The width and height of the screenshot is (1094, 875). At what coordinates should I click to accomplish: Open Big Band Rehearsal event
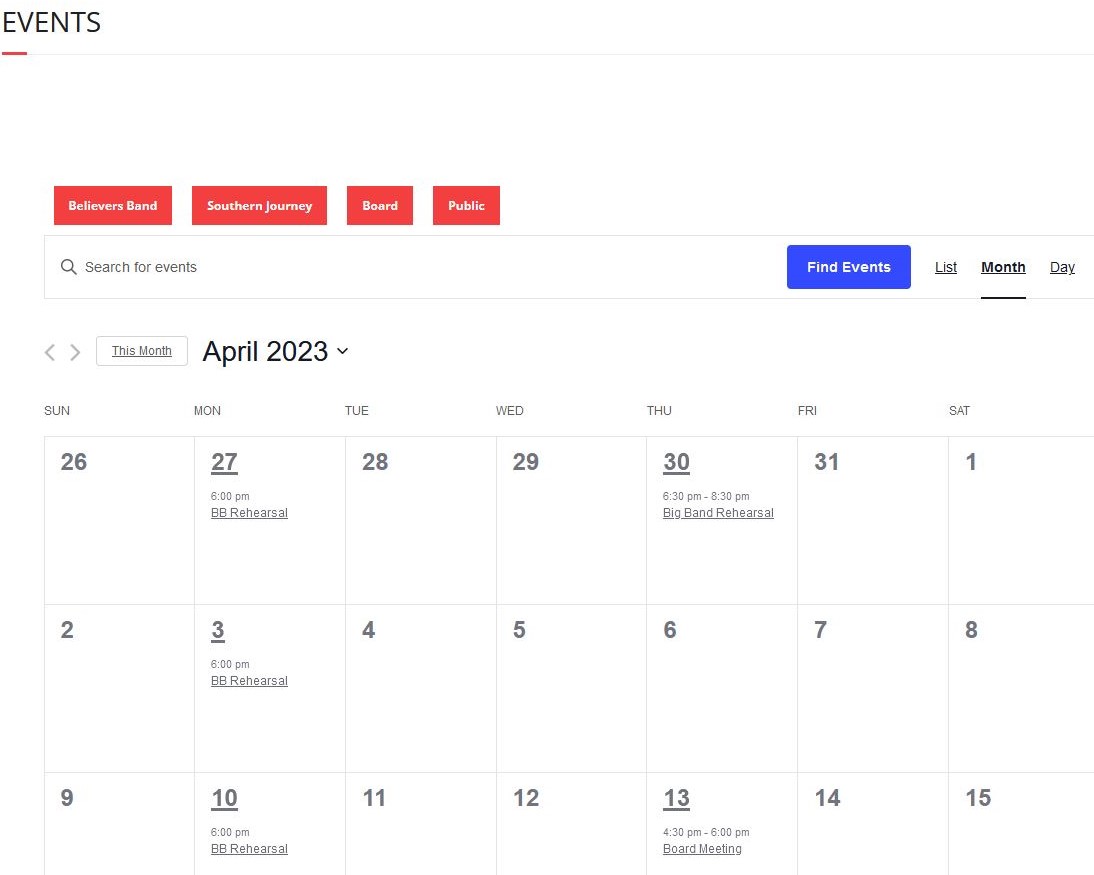point(718,513)
